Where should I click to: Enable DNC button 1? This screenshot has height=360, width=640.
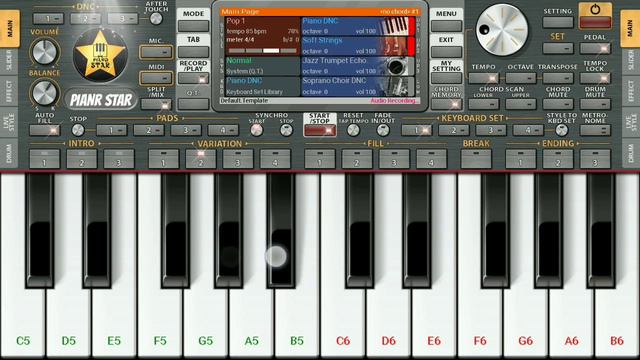pyautogui.click(x=48, y=19)
